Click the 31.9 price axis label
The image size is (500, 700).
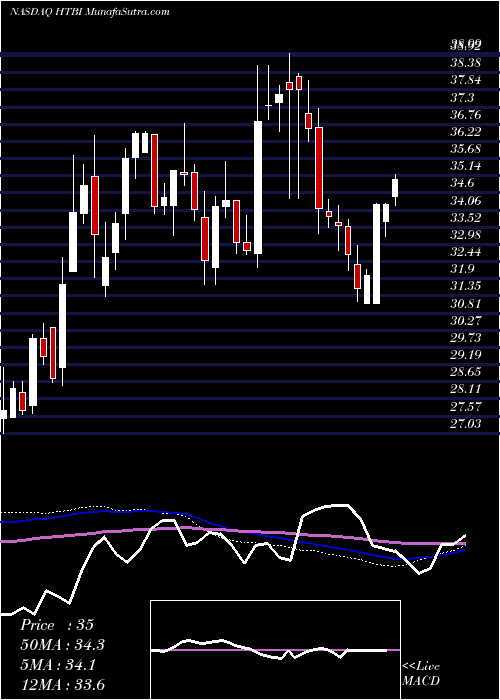463,269
